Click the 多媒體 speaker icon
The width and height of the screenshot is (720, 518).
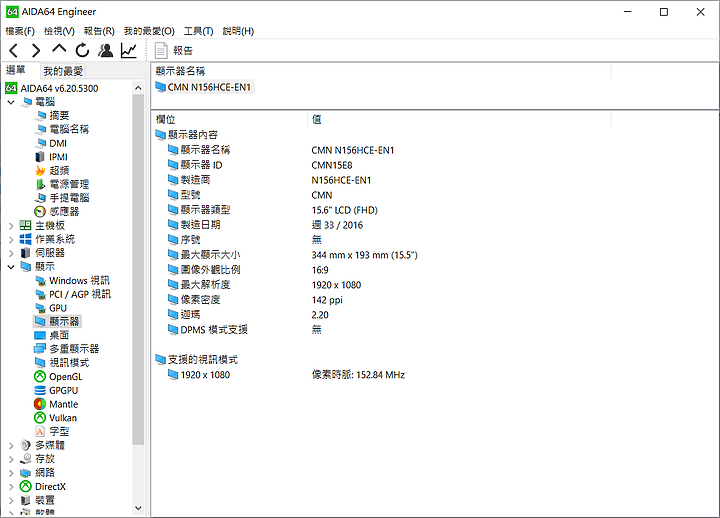(26, 445)
